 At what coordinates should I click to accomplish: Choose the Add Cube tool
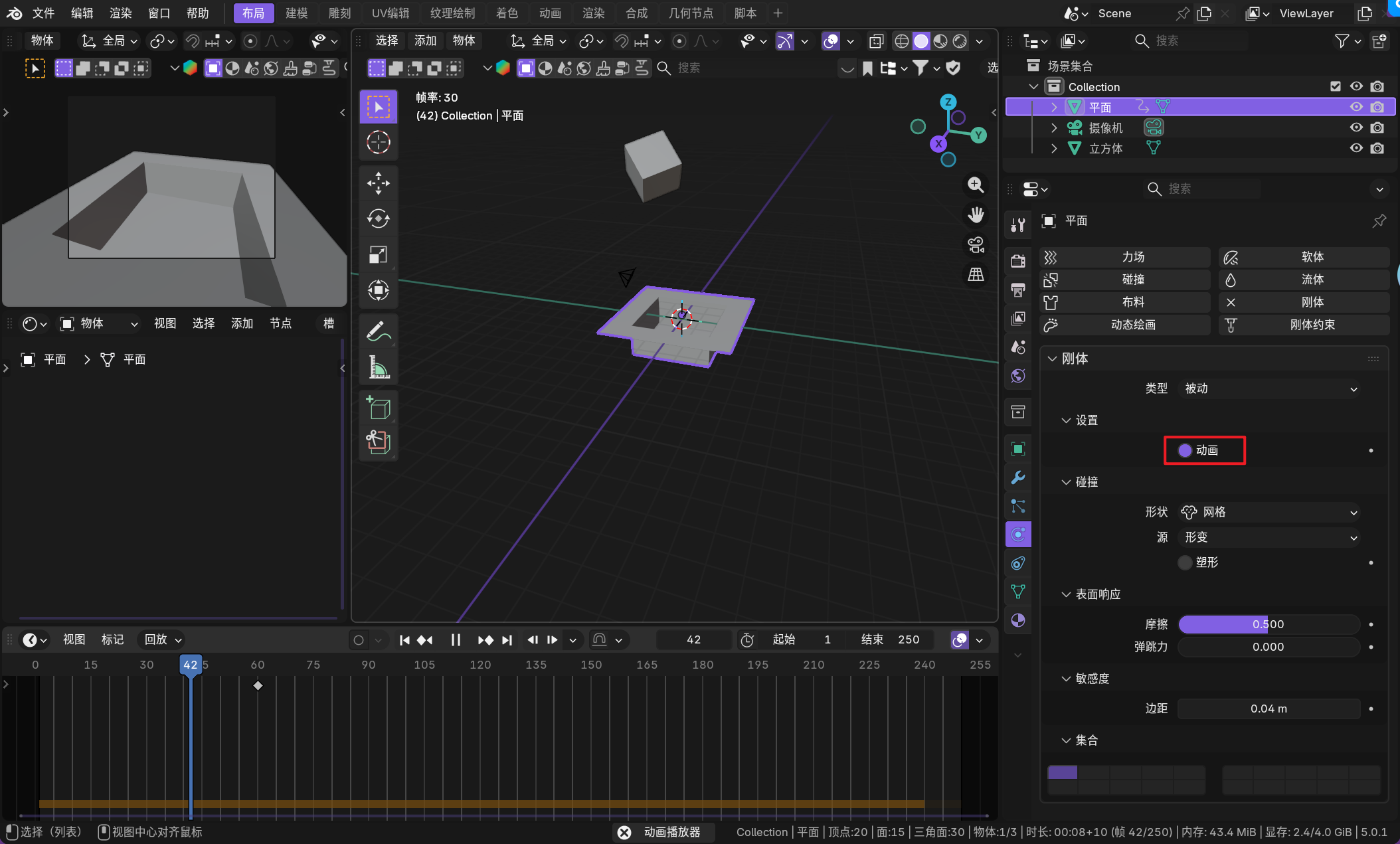pos(378,407)
